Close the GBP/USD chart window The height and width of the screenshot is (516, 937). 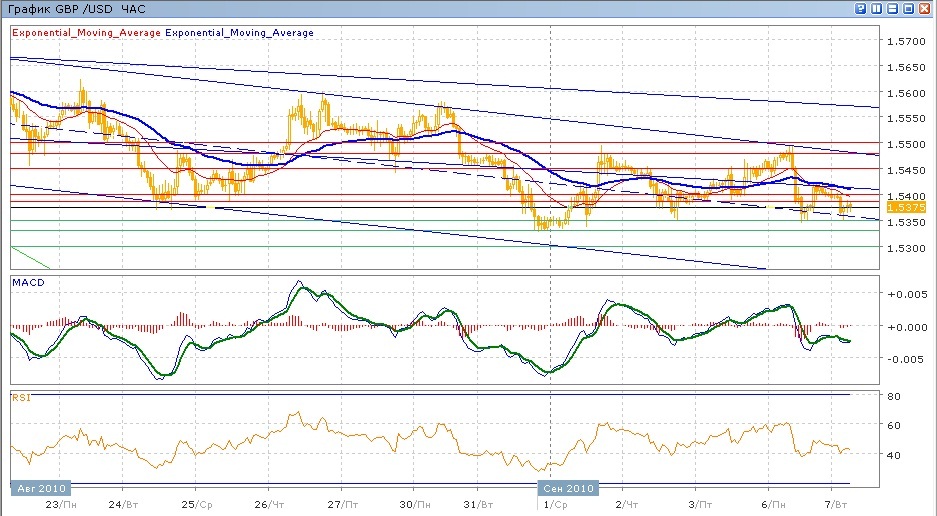click(925, 8)
